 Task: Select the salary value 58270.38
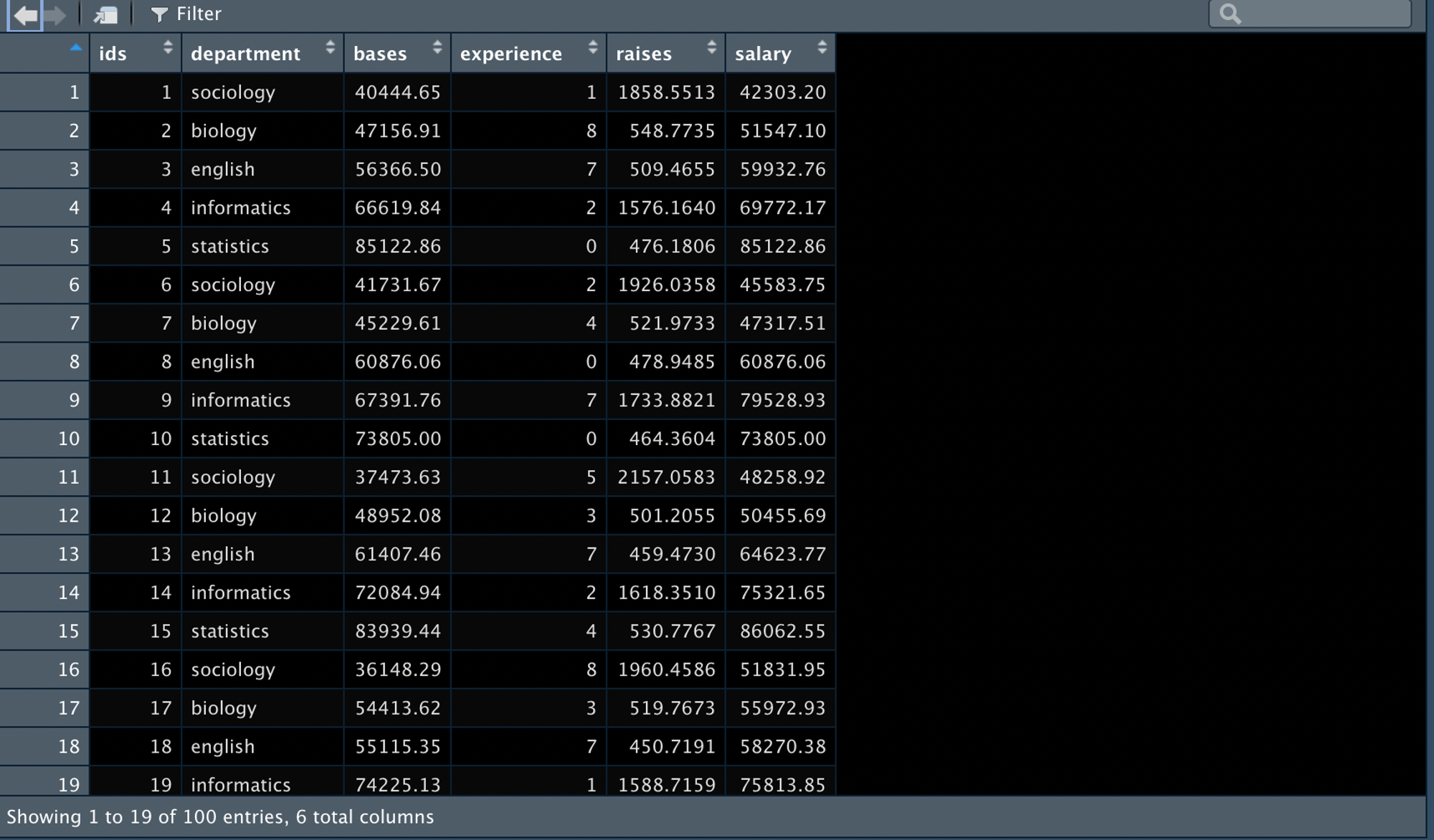coord(782,747)
